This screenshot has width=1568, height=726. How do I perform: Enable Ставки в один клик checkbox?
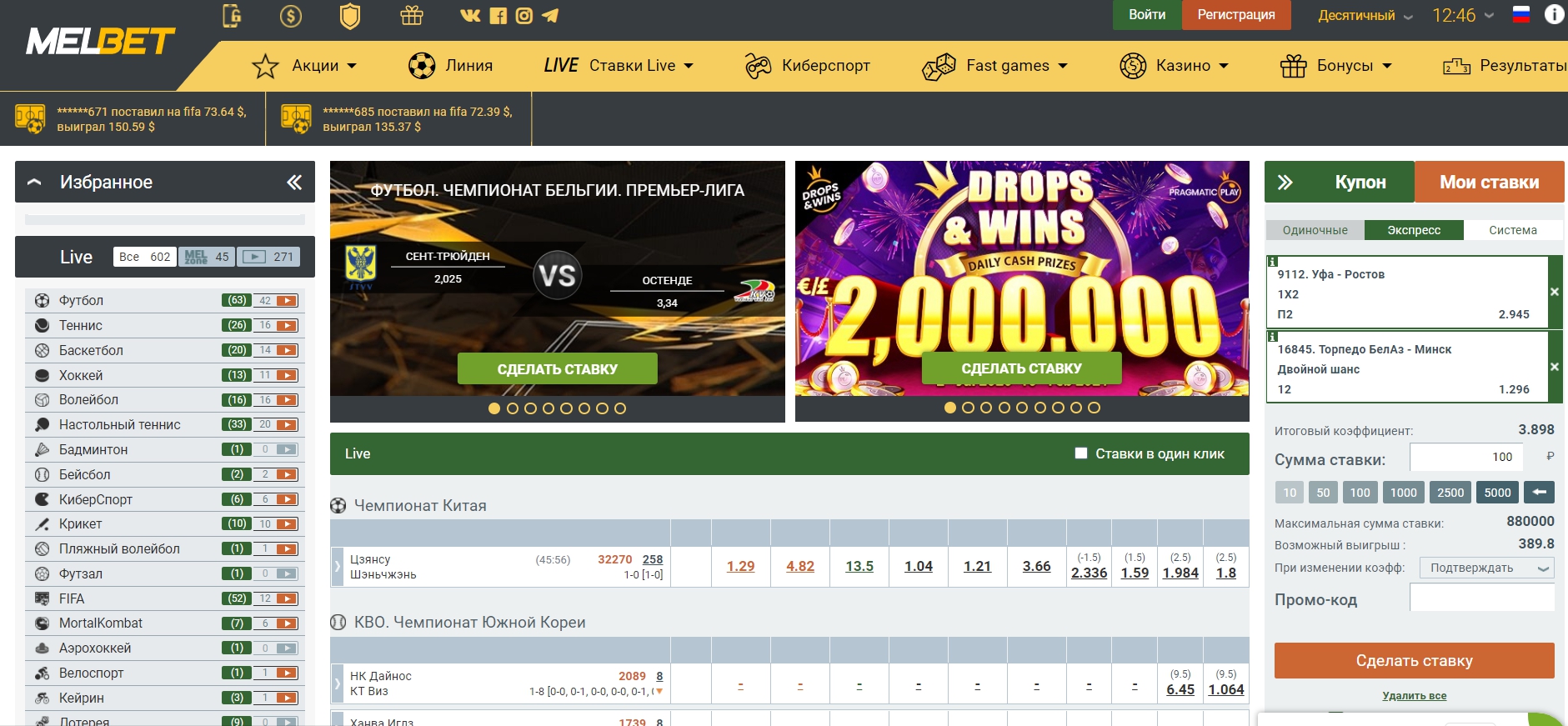[1081, 453]
